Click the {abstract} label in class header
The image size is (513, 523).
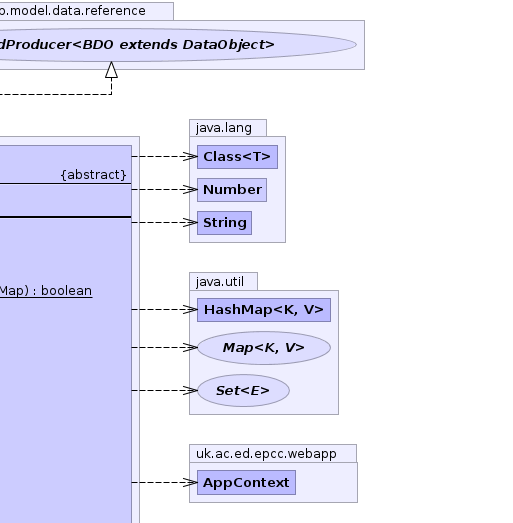[x=94, y=175]
